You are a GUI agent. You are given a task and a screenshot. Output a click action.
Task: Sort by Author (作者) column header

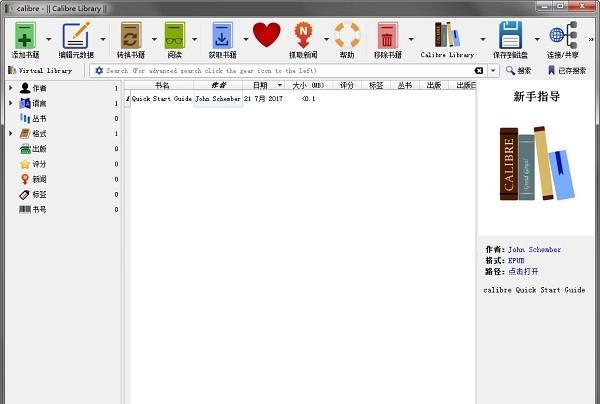click(218, 85)
